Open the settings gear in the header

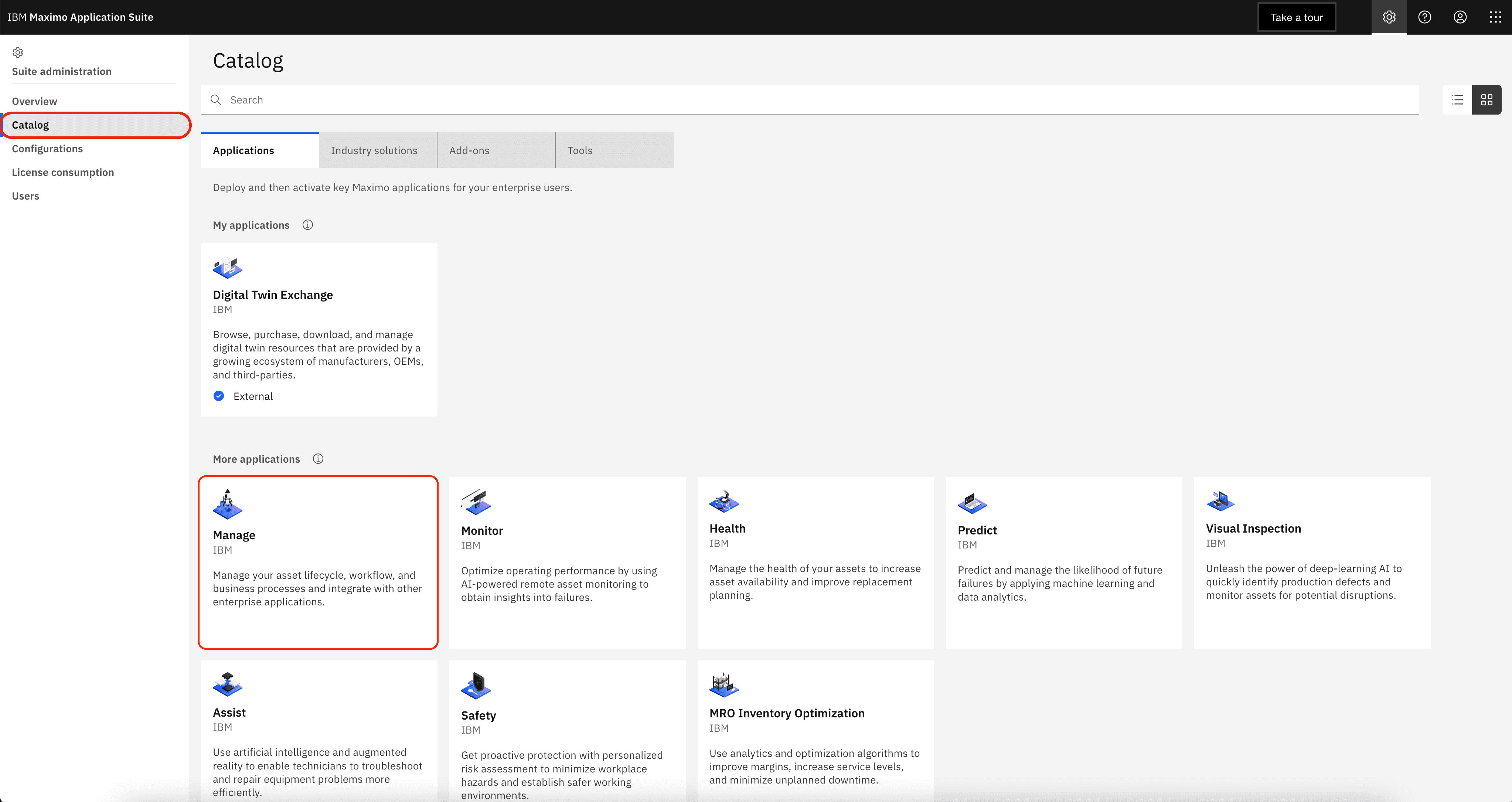tap(1389, 17)
